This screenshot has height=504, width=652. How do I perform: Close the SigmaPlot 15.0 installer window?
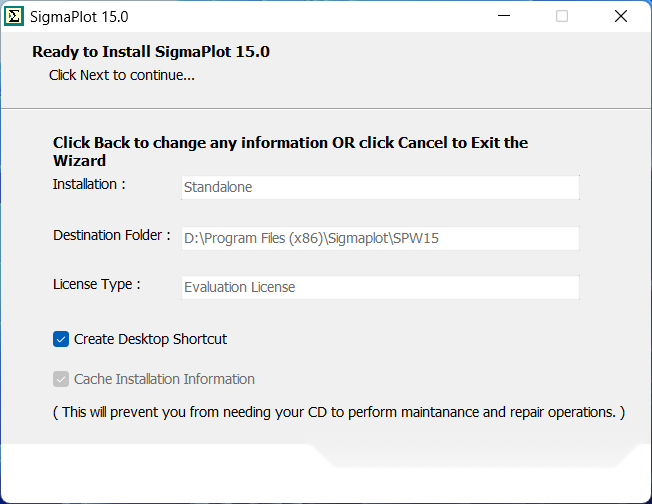pyautogui.click(x=621, y=16)
